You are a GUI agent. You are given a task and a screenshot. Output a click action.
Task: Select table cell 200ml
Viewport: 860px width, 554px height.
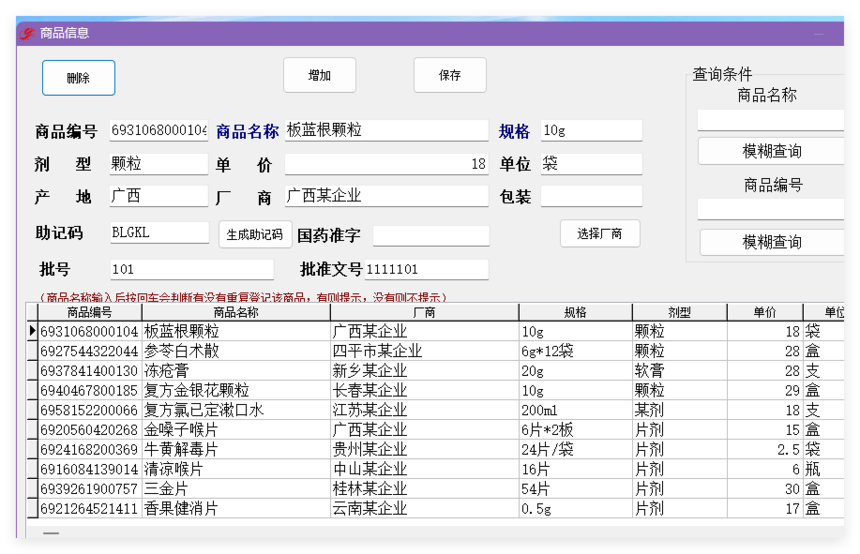point(575,410)
